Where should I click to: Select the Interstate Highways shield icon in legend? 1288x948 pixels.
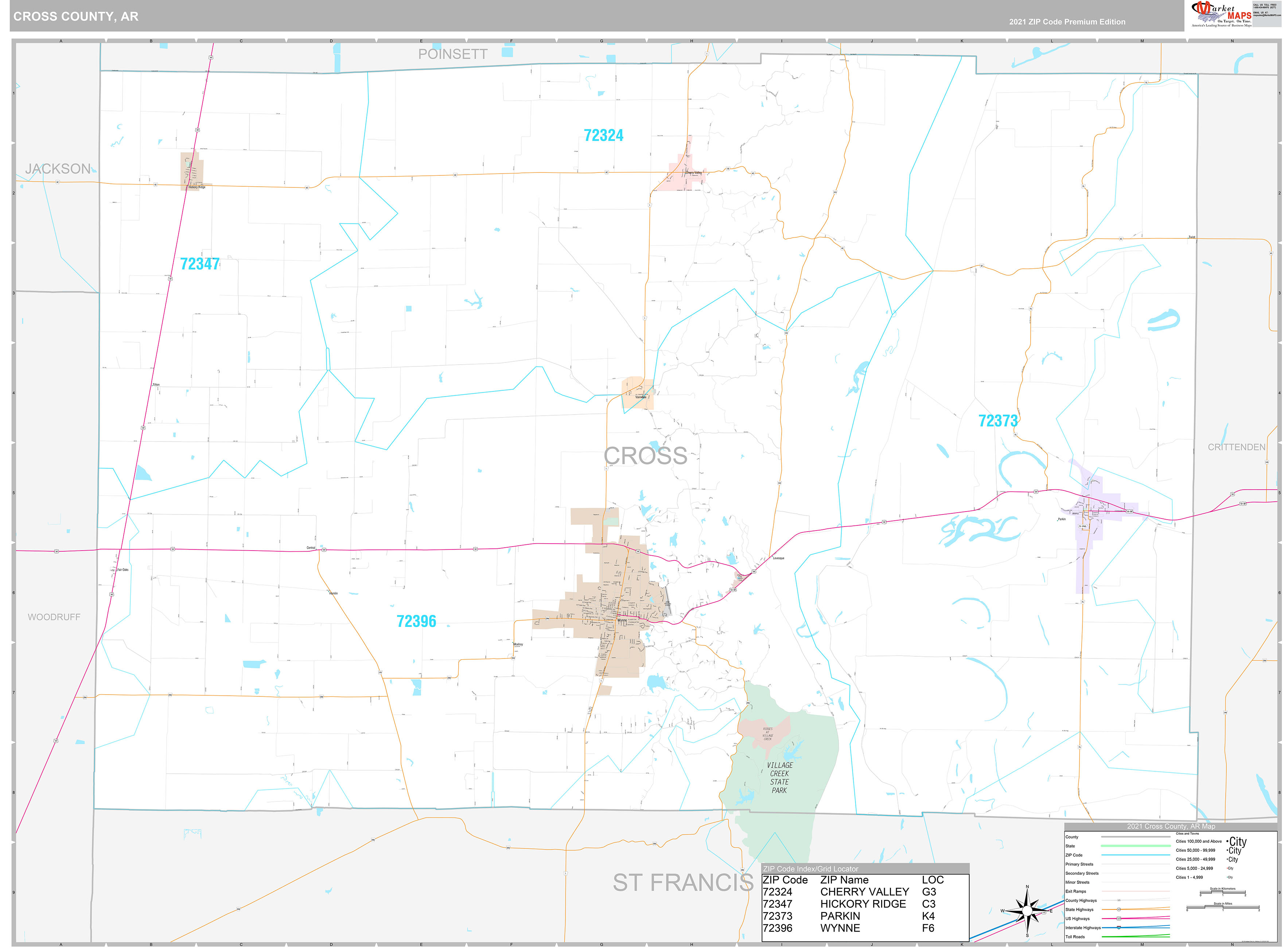pyautogui.click(x=1119, y=928)
